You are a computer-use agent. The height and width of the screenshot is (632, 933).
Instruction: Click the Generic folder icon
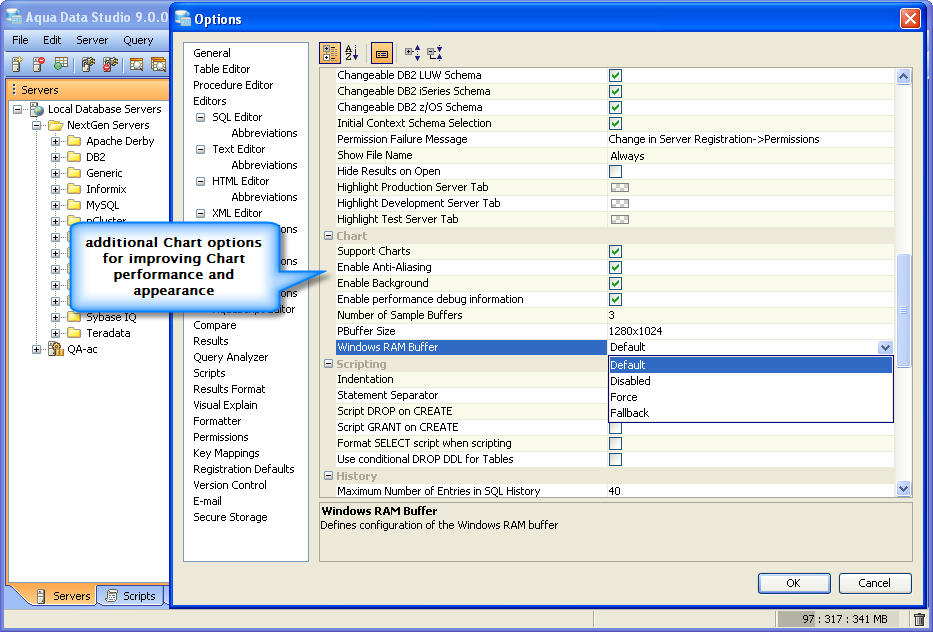pyautogui.click(x=74, y=173)
